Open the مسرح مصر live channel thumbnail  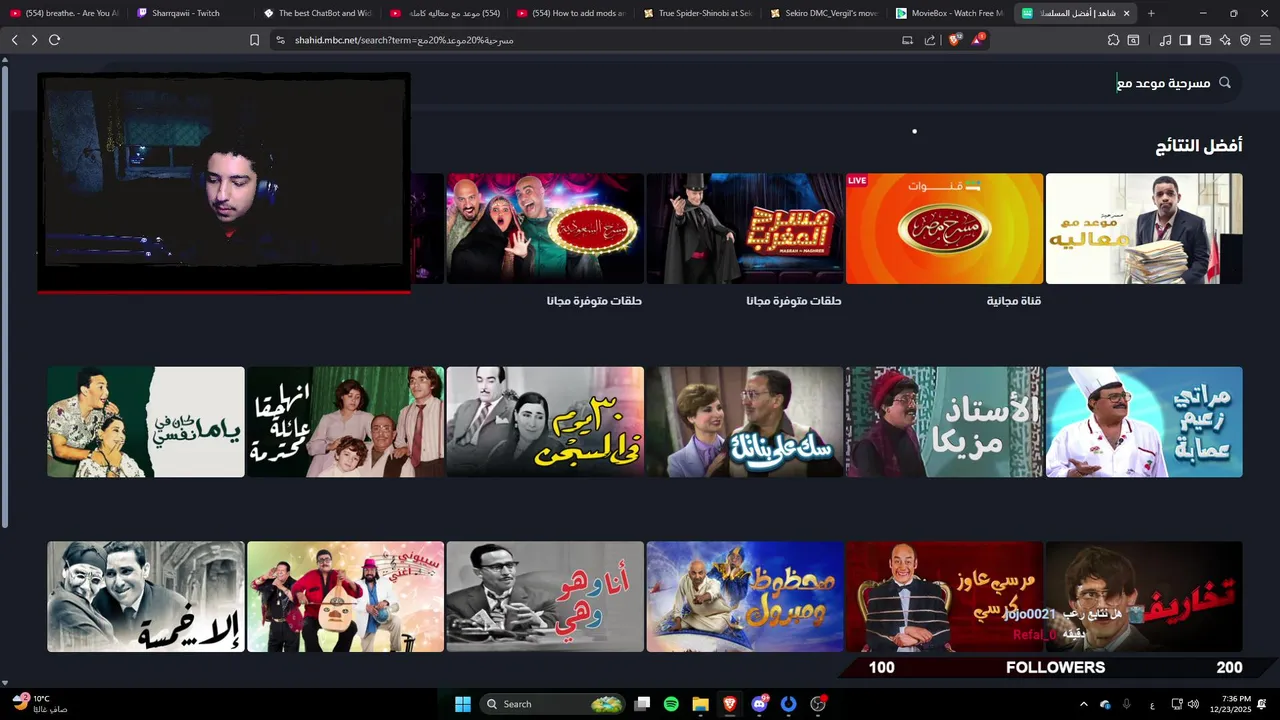(x=944, y=228)
